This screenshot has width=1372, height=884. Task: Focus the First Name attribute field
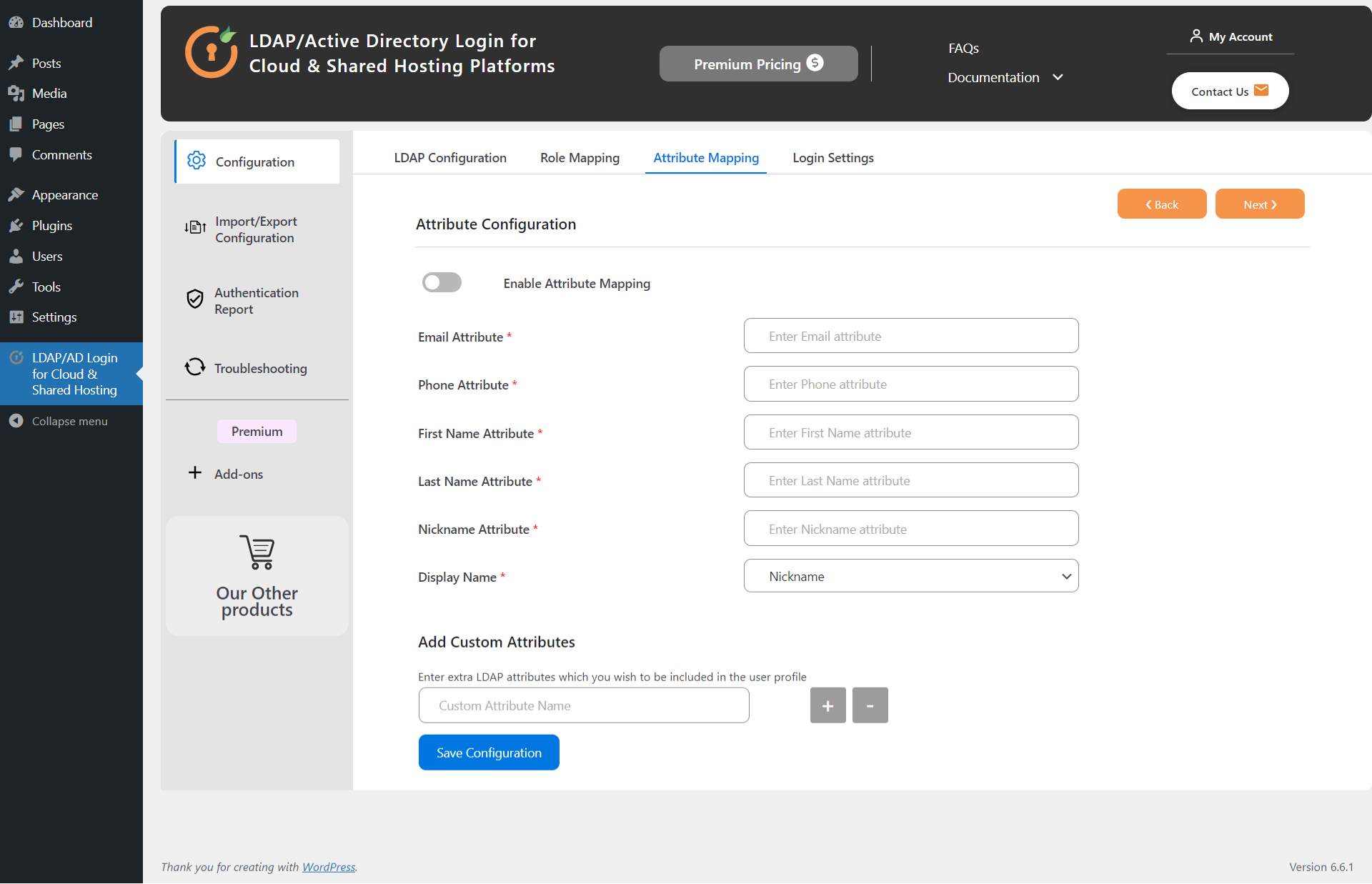click(911, 432)
